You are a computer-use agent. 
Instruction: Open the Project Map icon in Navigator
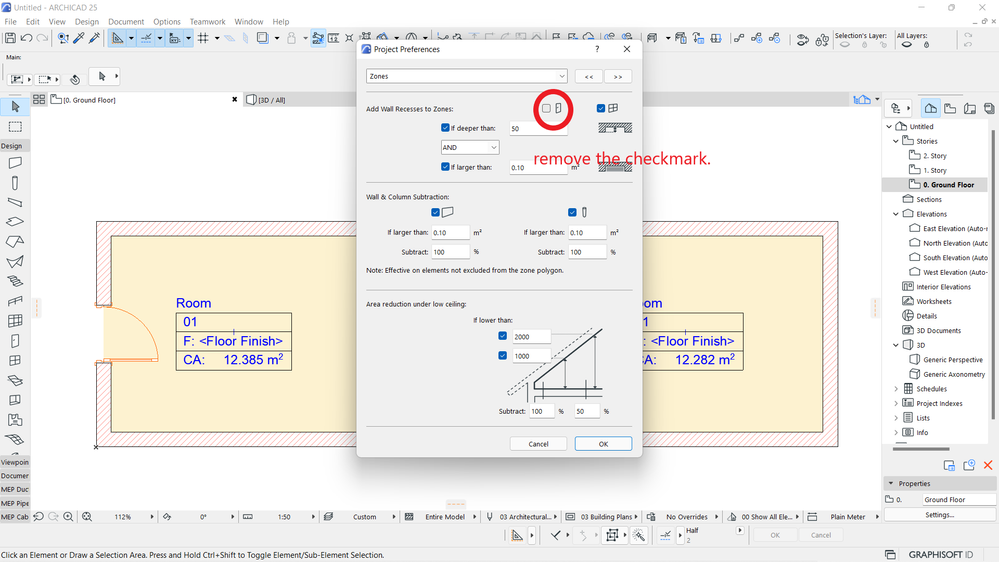(x=931, y=108)
